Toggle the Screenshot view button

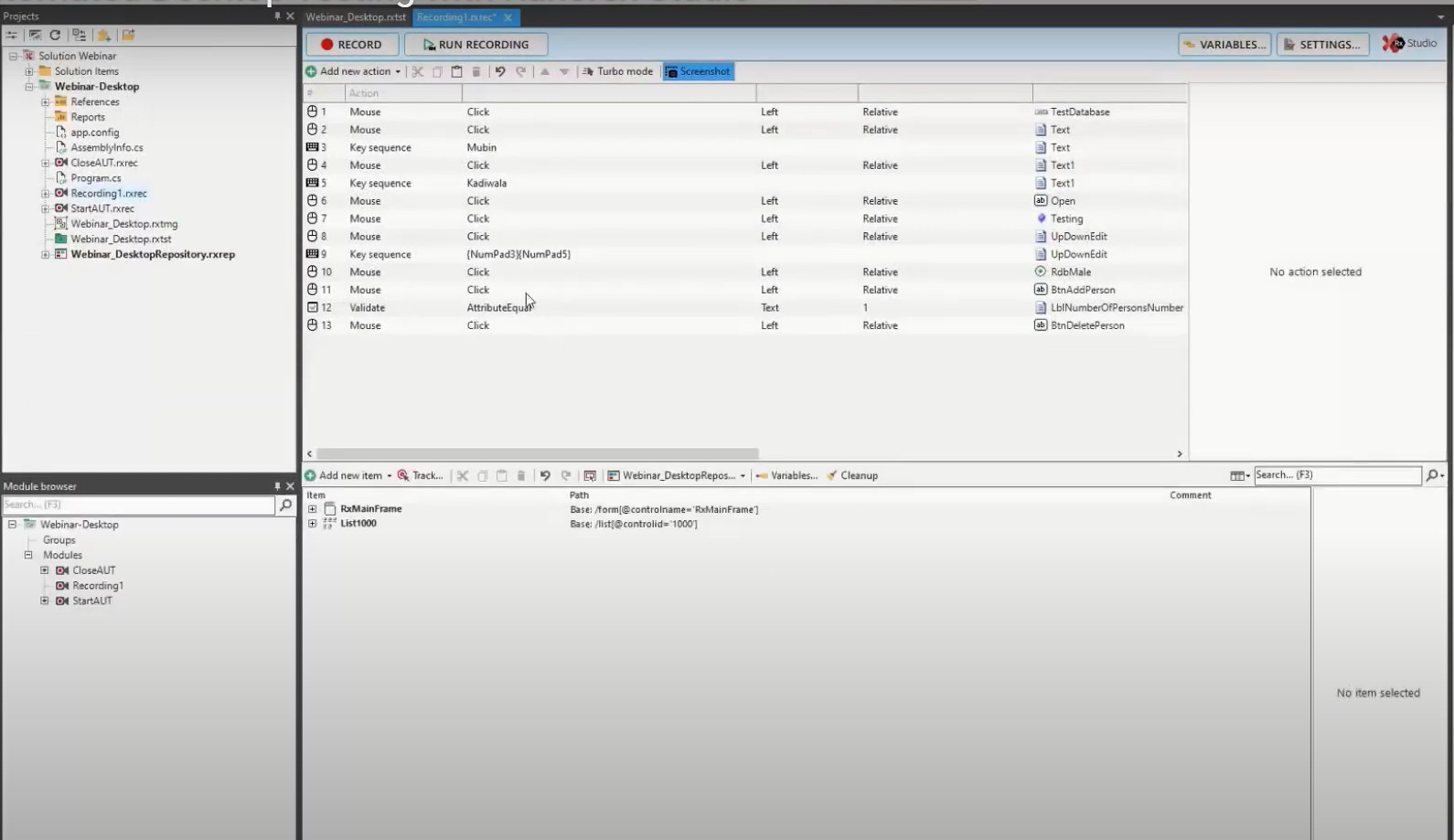tap(698, 71)
